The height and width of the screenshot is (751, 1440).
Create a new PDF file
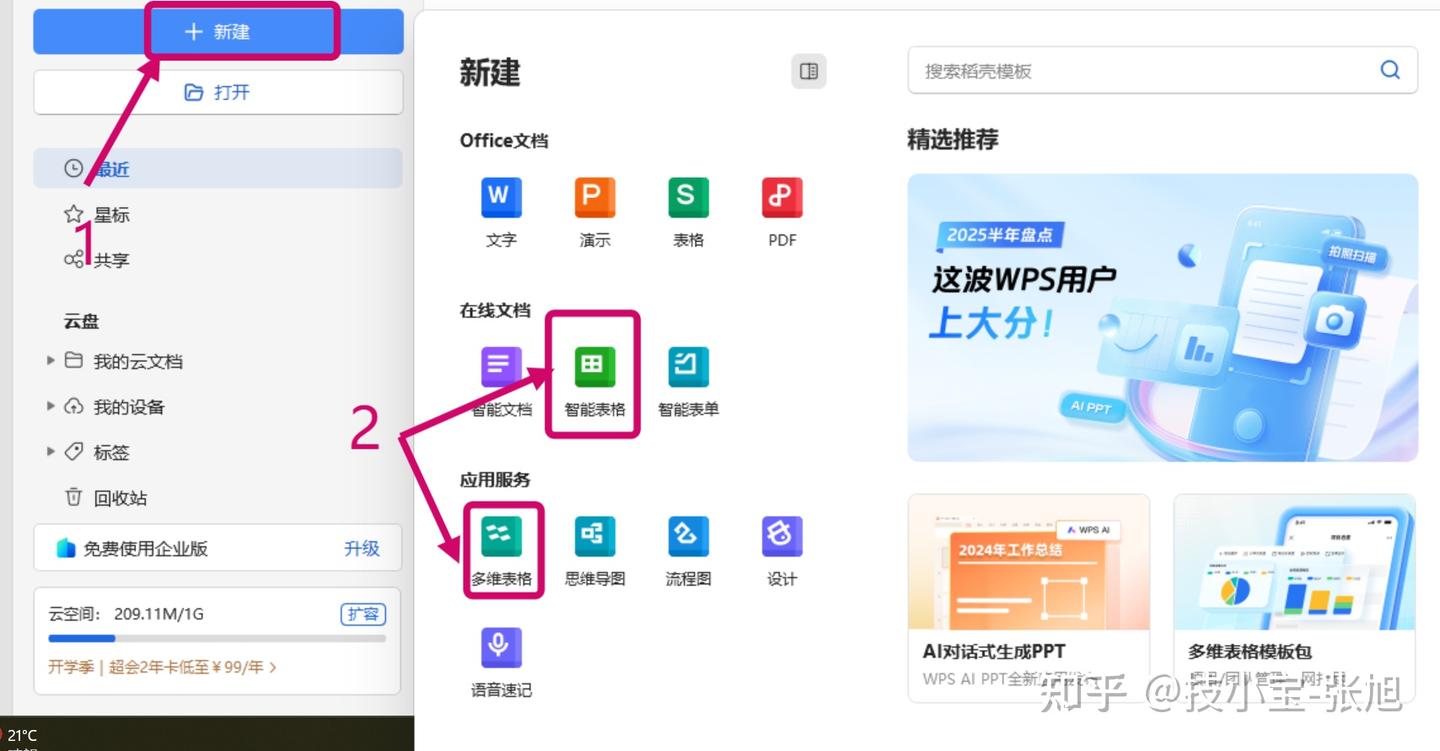click(x=782, y=212)
